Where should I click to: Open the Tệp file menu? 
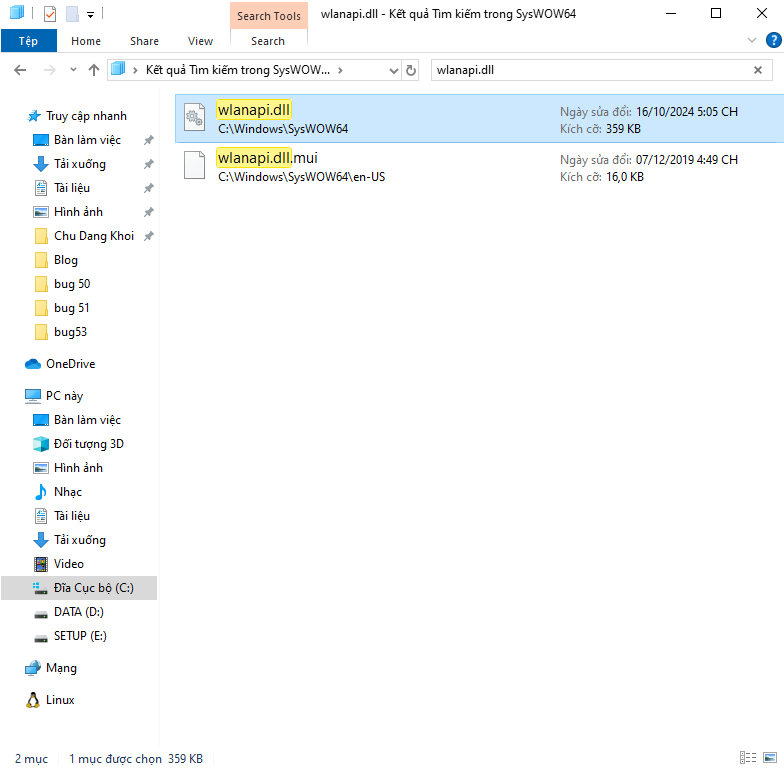[28, 41]
